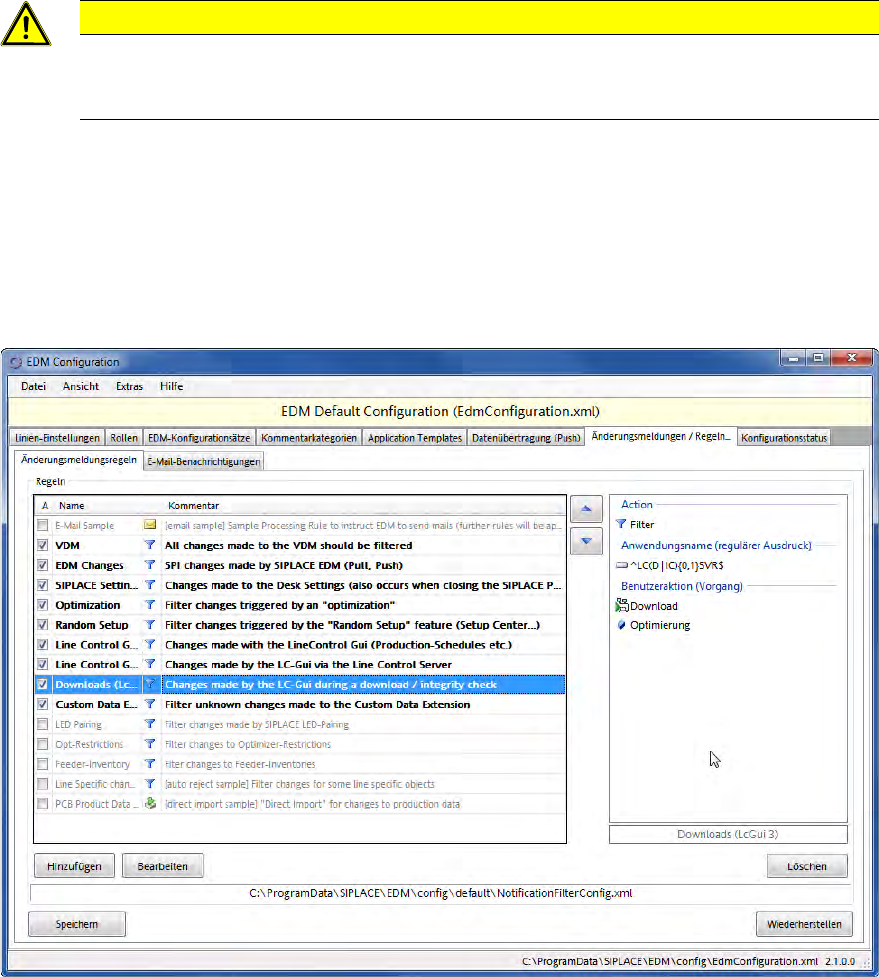This screenshot has width=879, height=977.
Task: Click the filter icon beside SIPLACE Settings
Action: [150, 585]
